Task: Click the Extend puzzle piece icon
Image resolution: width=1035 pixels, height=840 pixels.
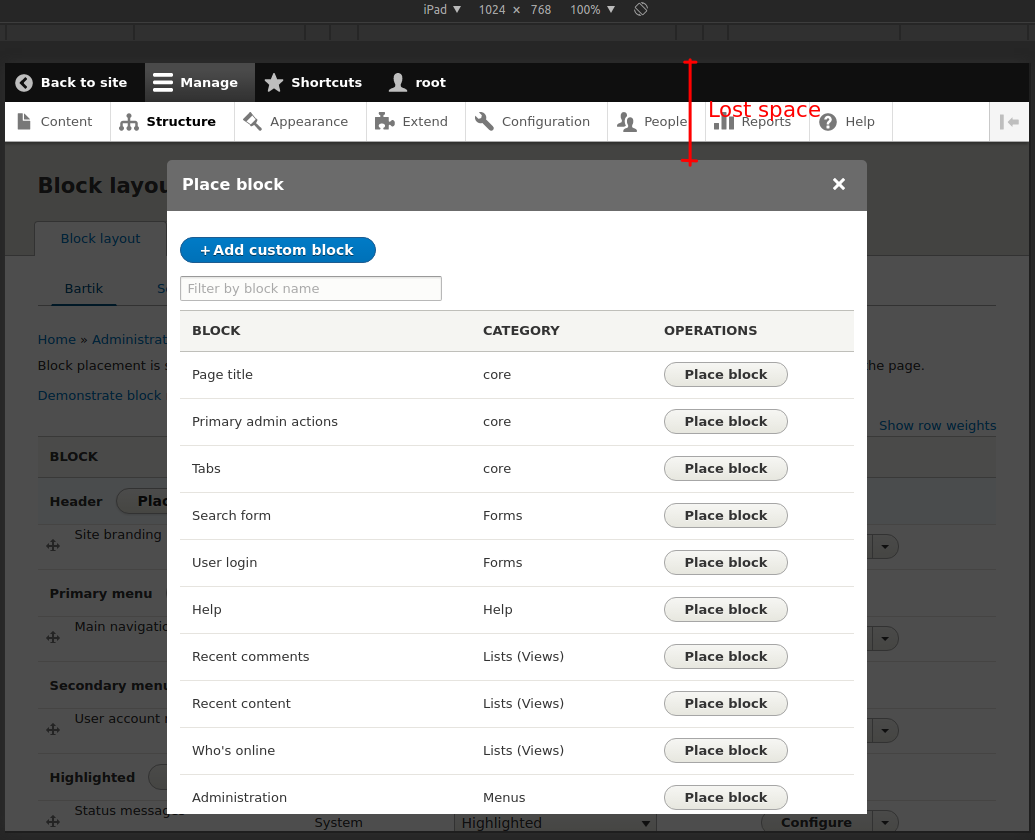Action: (x=384, y=121)
